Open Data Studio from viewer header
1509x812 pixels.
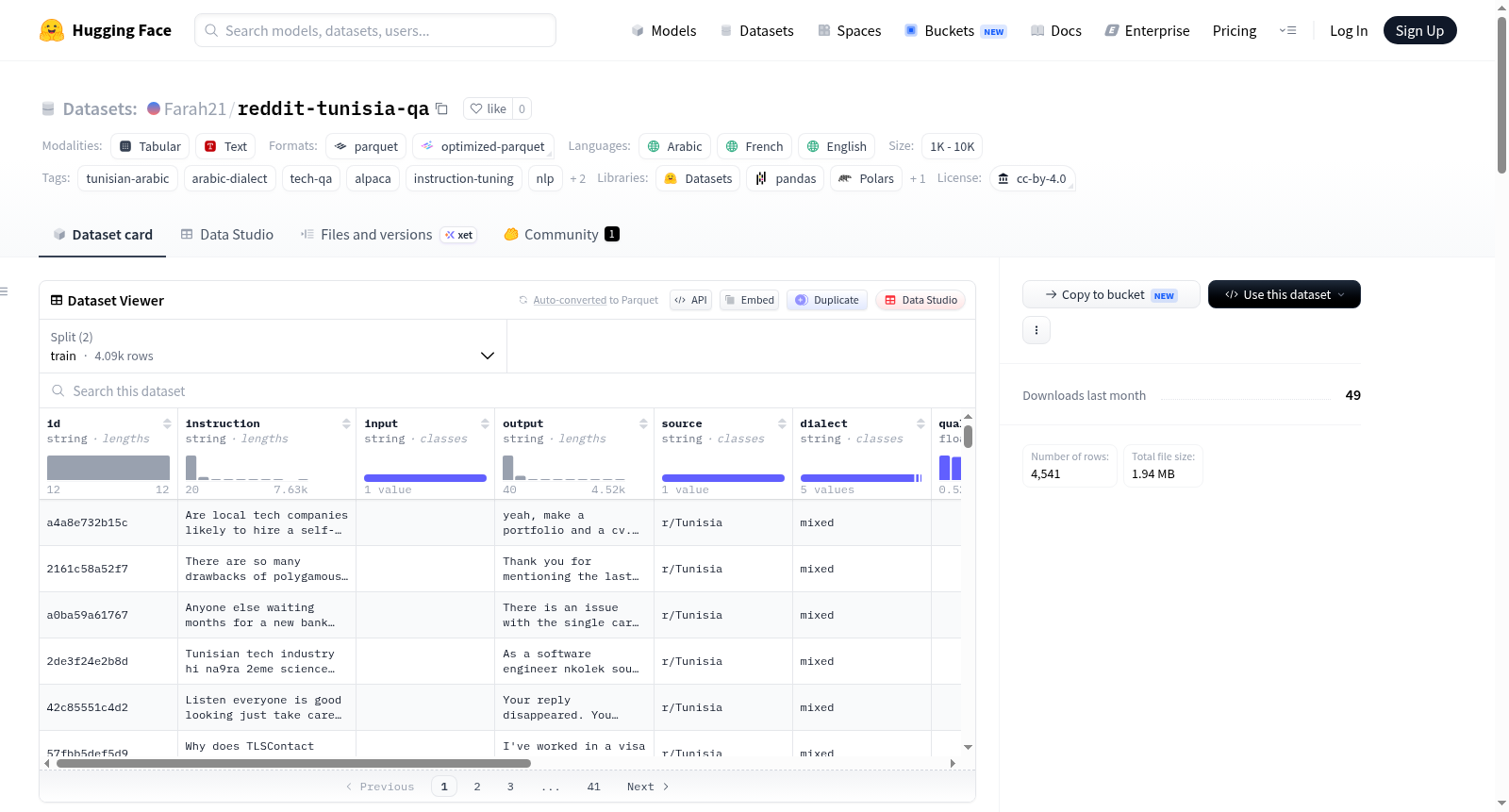tap(920, 301)
